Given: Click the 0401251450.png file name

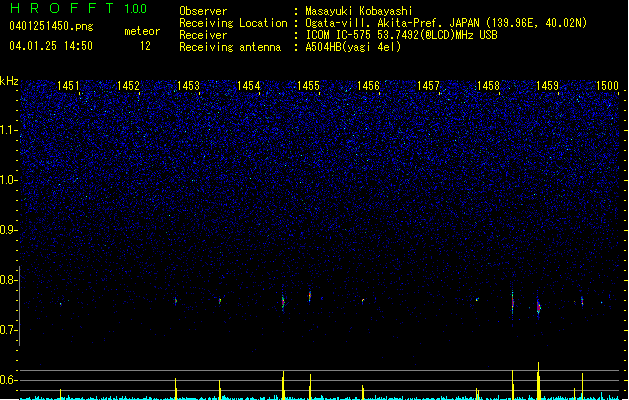Looking at the screenshot, I should [x=50, y=26].
